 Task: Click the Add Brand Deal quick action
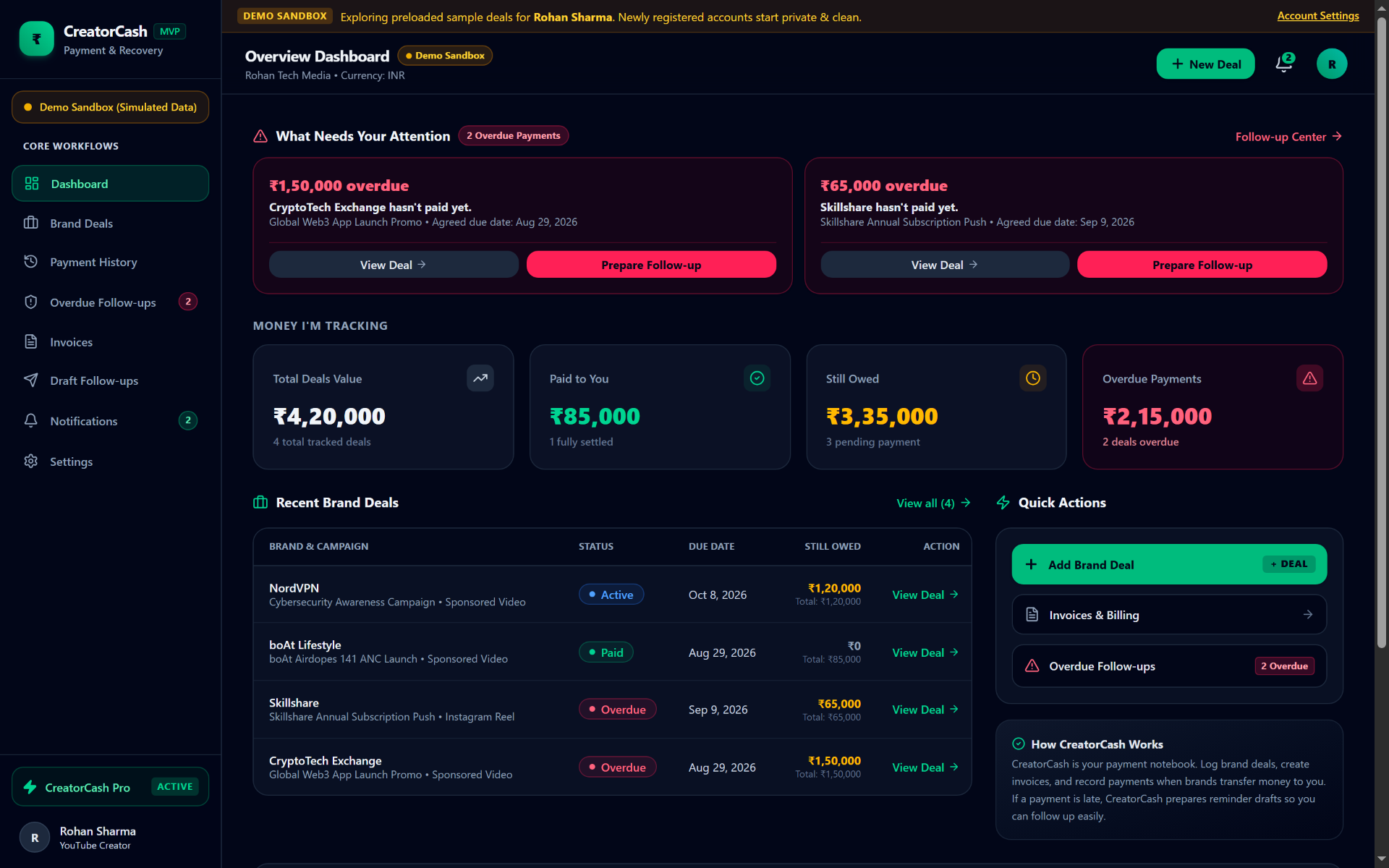(x=1169, y=564)
